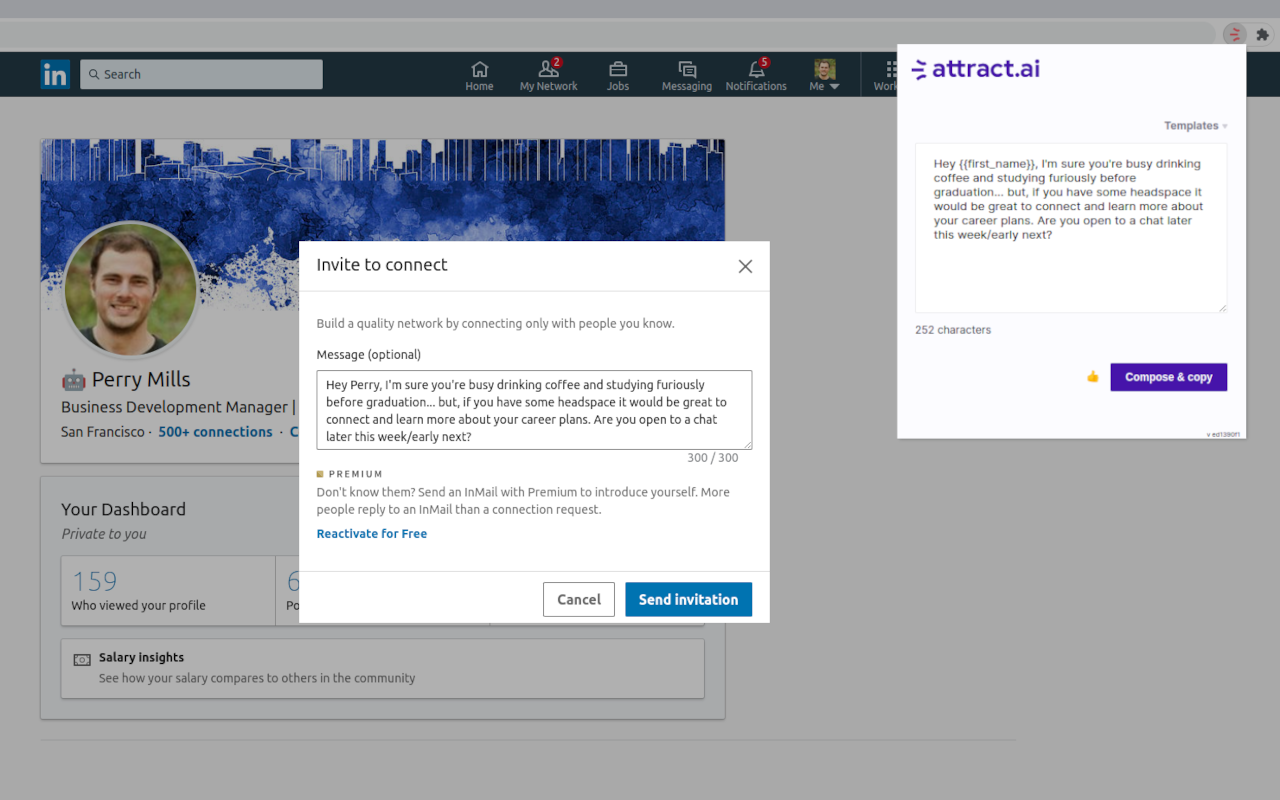Screen dimensions: 1280x800
Task: Click the Salary insights briefcase icon
Action: tap(81, 658)
